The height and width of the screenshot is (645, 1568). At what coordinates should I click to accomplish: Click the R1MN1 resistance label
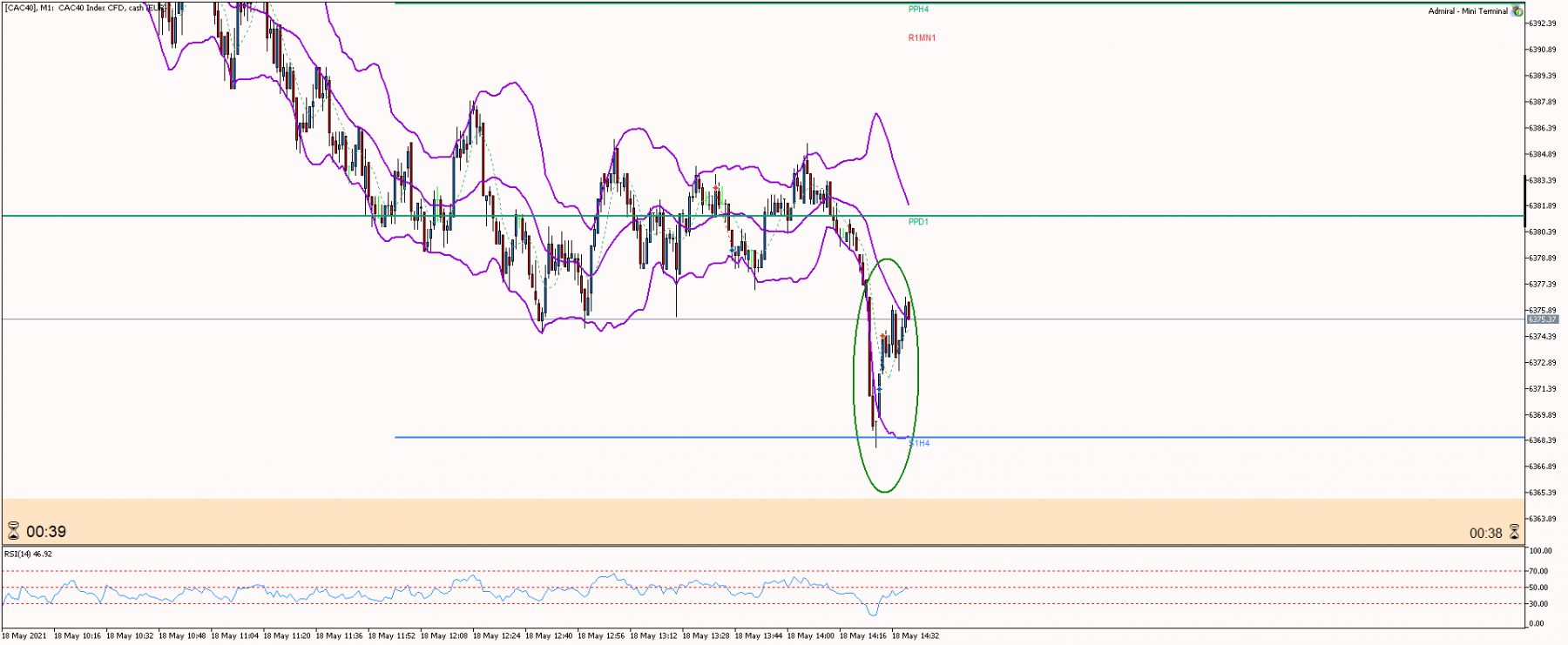coord(922,38)
